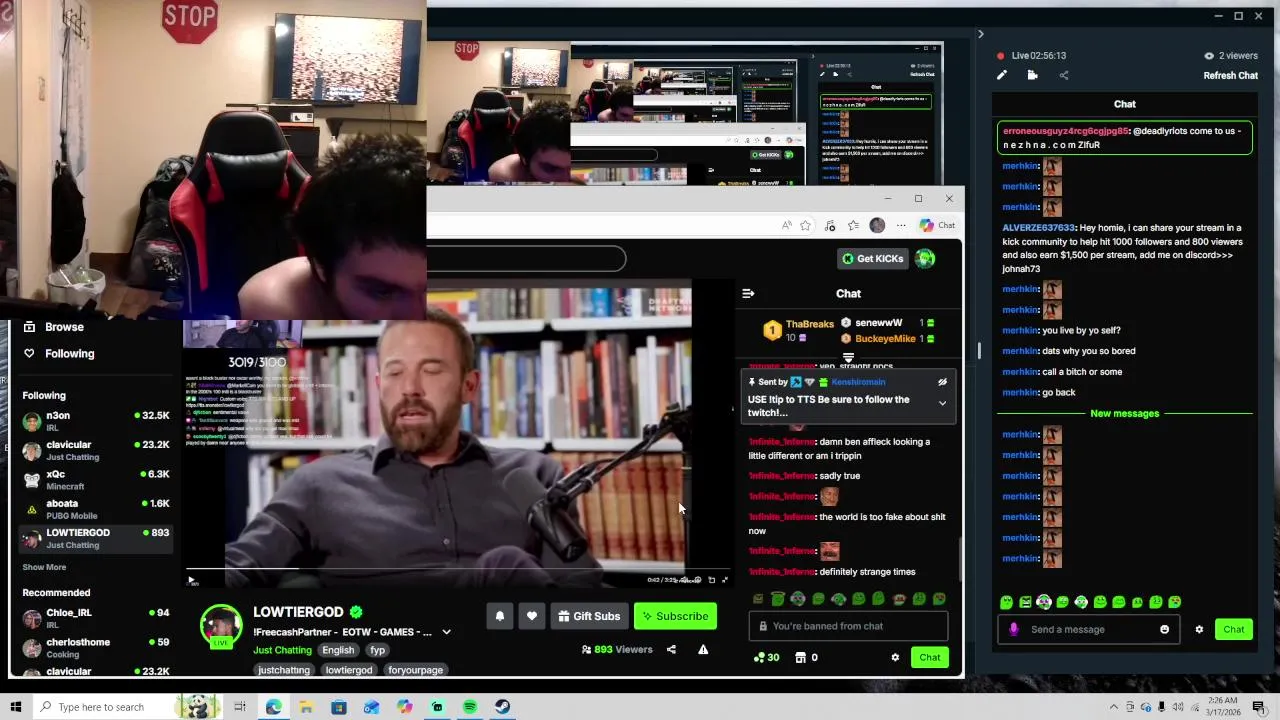This screenshot has width=1280, height=720.
Task: Click Show More under Following list
Action: (44, 567)
